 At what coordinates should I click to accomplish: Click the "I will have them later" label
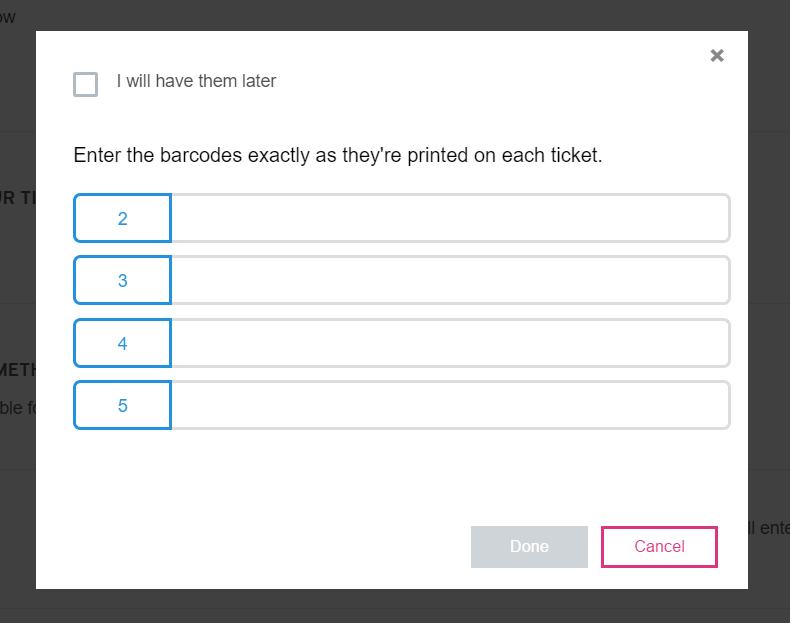pos(196,82)
